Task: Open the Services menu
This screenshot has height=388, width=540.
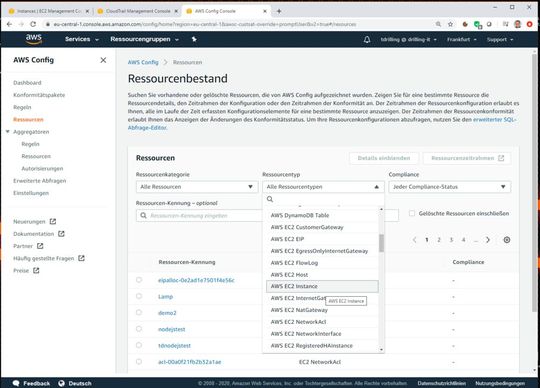Action: pyautogui.click(x=82, y=39)
